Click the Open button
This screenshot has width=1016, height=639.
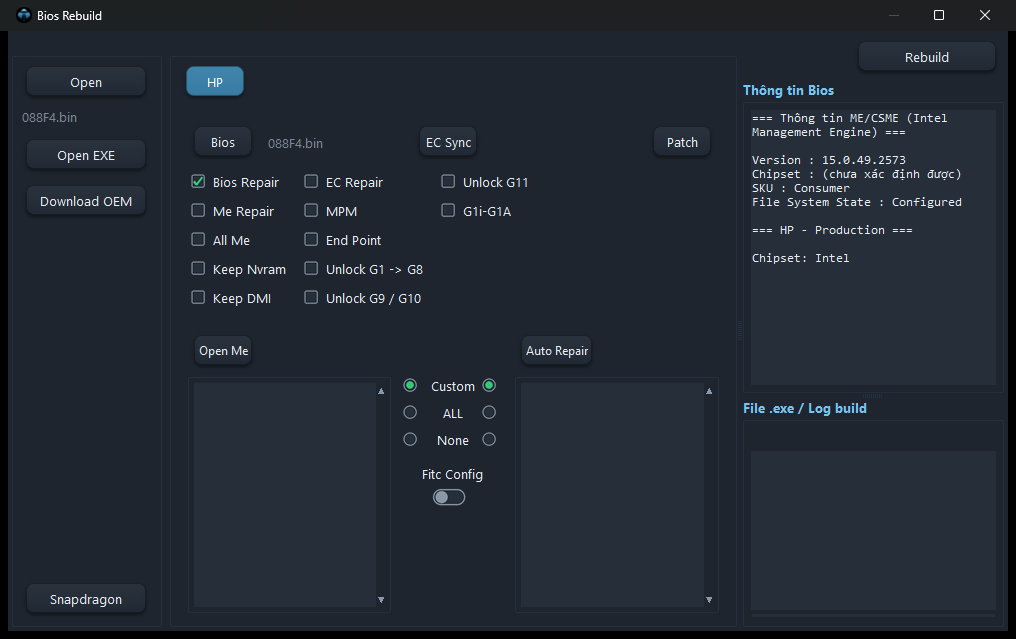coord(86,82)
